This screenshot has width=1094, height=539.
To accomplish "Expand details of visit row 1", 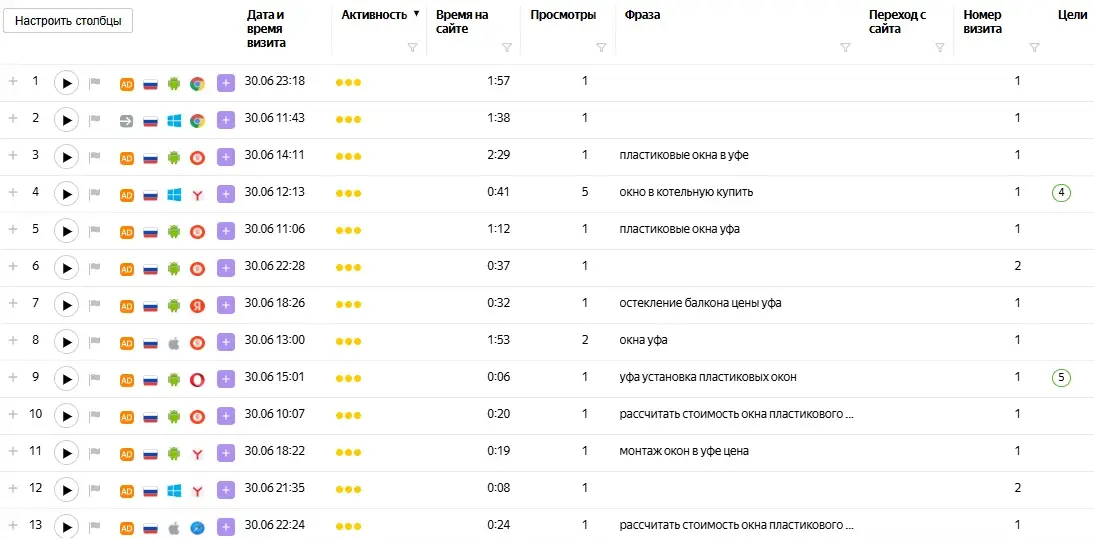I will (x=13, y=82).
